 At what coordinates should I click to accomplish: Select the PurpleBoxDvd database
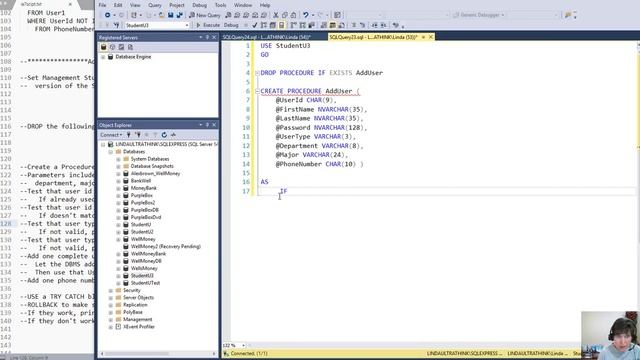146,217
